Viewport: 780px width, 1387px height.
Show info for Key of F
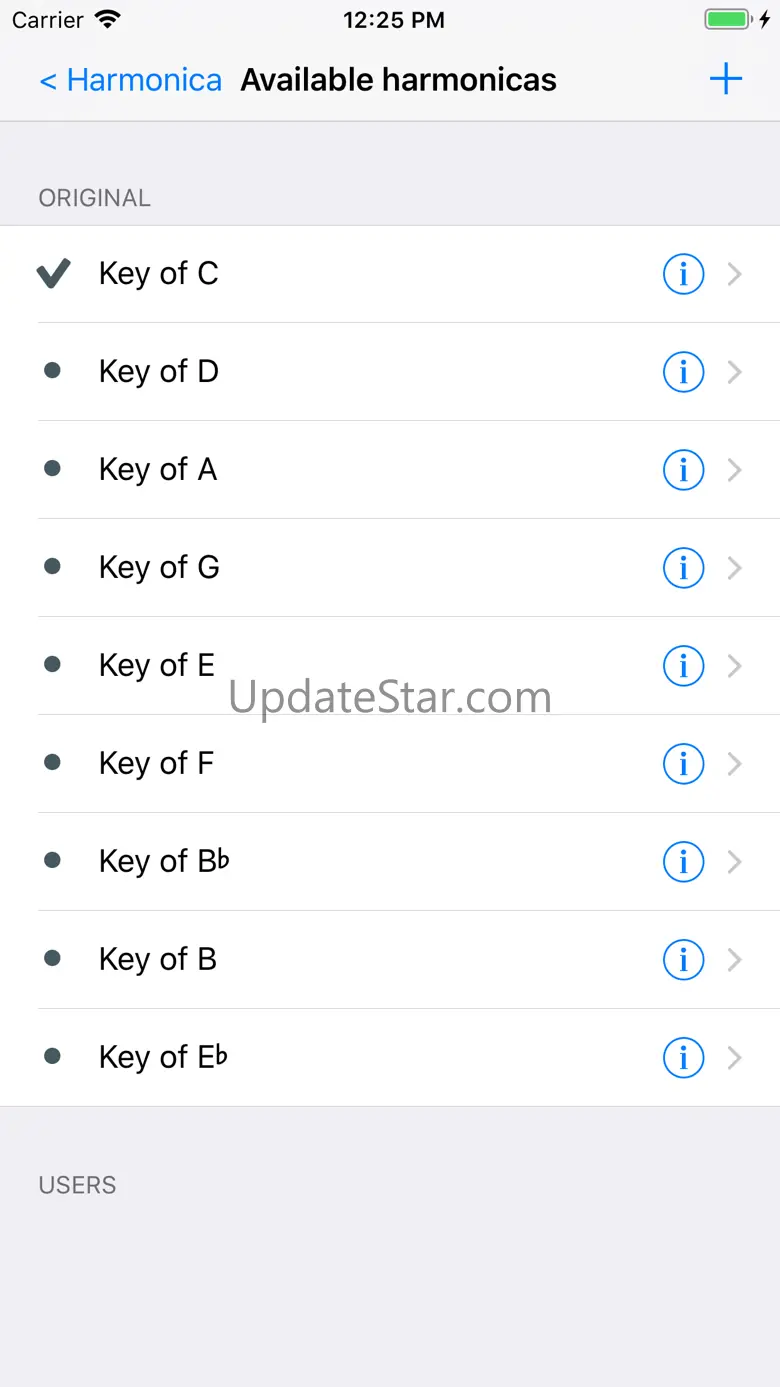(684, 764)
